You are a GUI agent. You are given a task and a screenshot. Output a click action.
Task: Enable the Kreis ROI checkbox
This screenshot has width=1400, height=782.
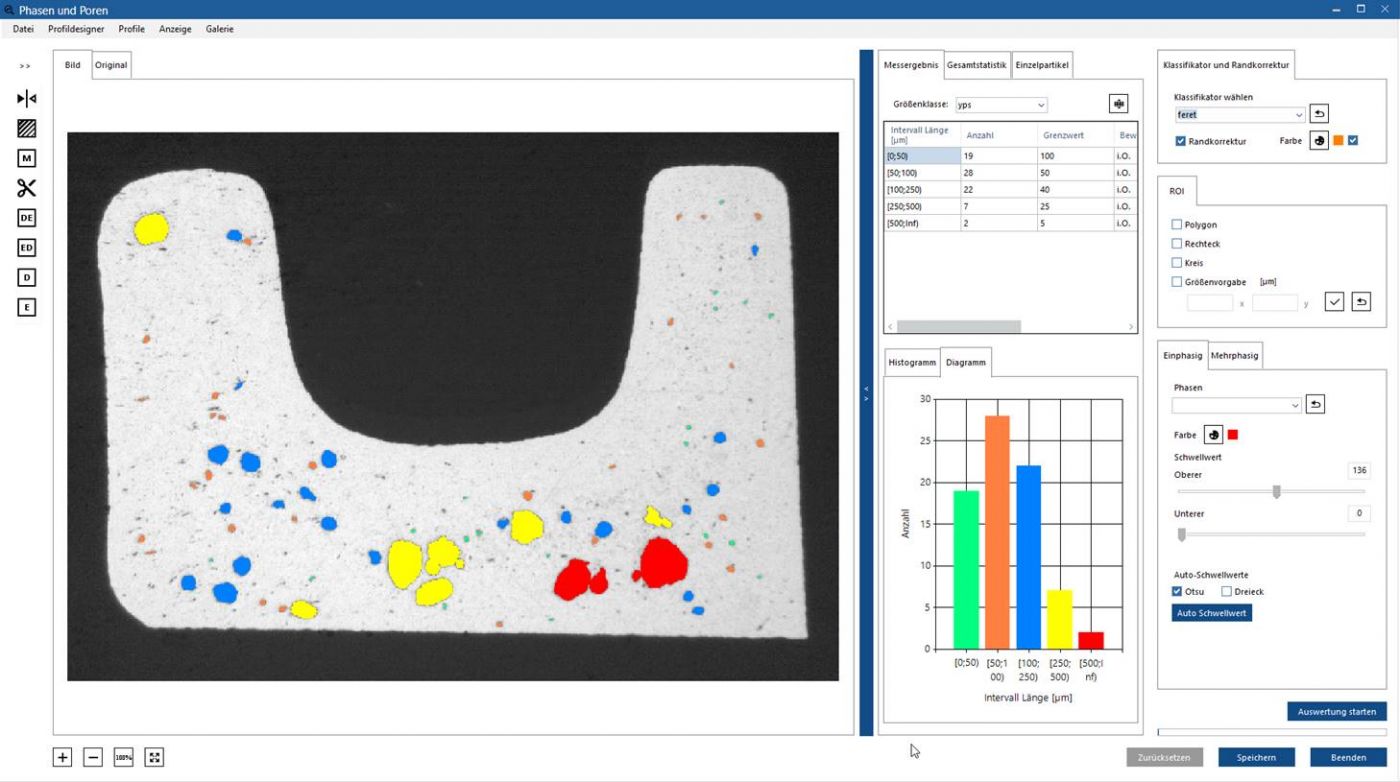click(x=1177, y=263)
